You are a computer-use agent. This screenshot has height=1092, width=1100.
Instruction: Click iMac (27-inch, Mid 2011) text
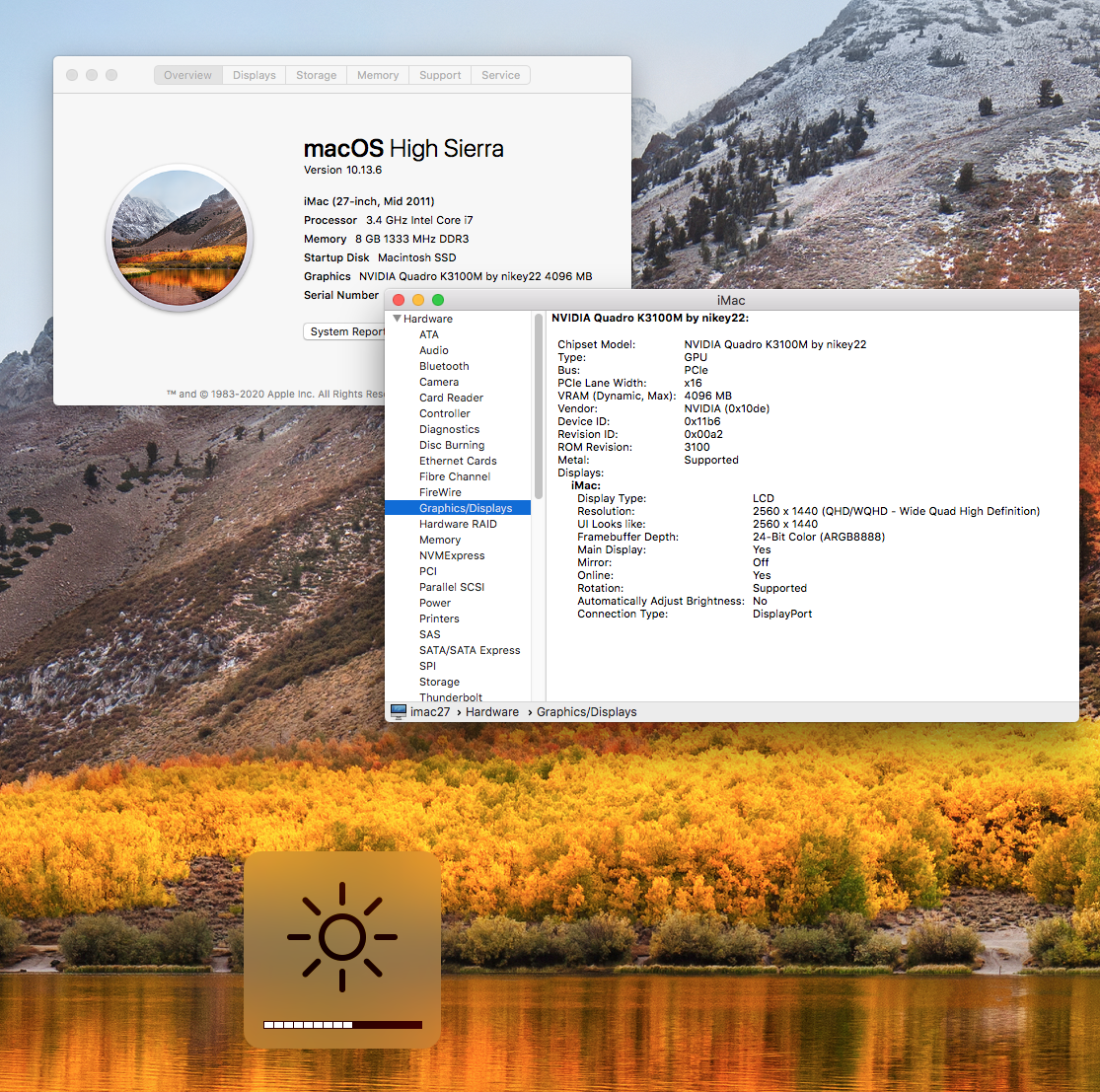369,201
